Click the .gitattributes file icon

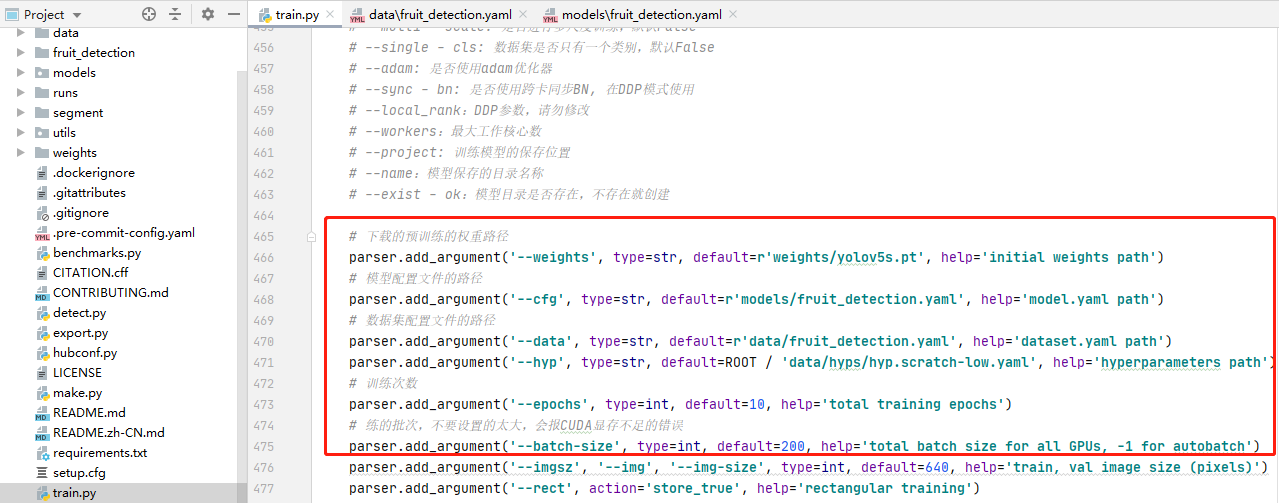(41, 192)
